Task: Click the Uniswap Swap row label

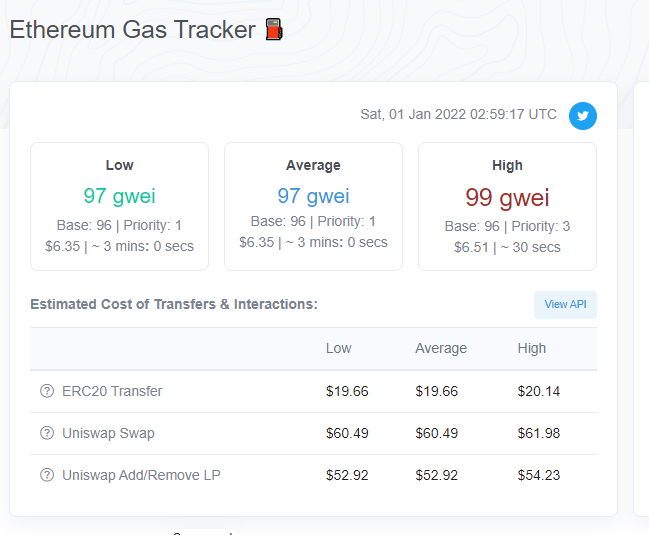Action: click(x=108, y=433)
